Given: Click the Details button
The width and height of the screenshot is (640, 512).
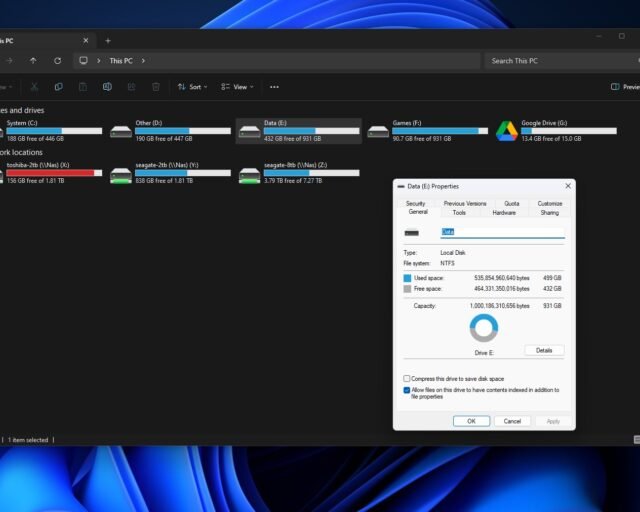Looking at the screenshot, I should (544, 350).
